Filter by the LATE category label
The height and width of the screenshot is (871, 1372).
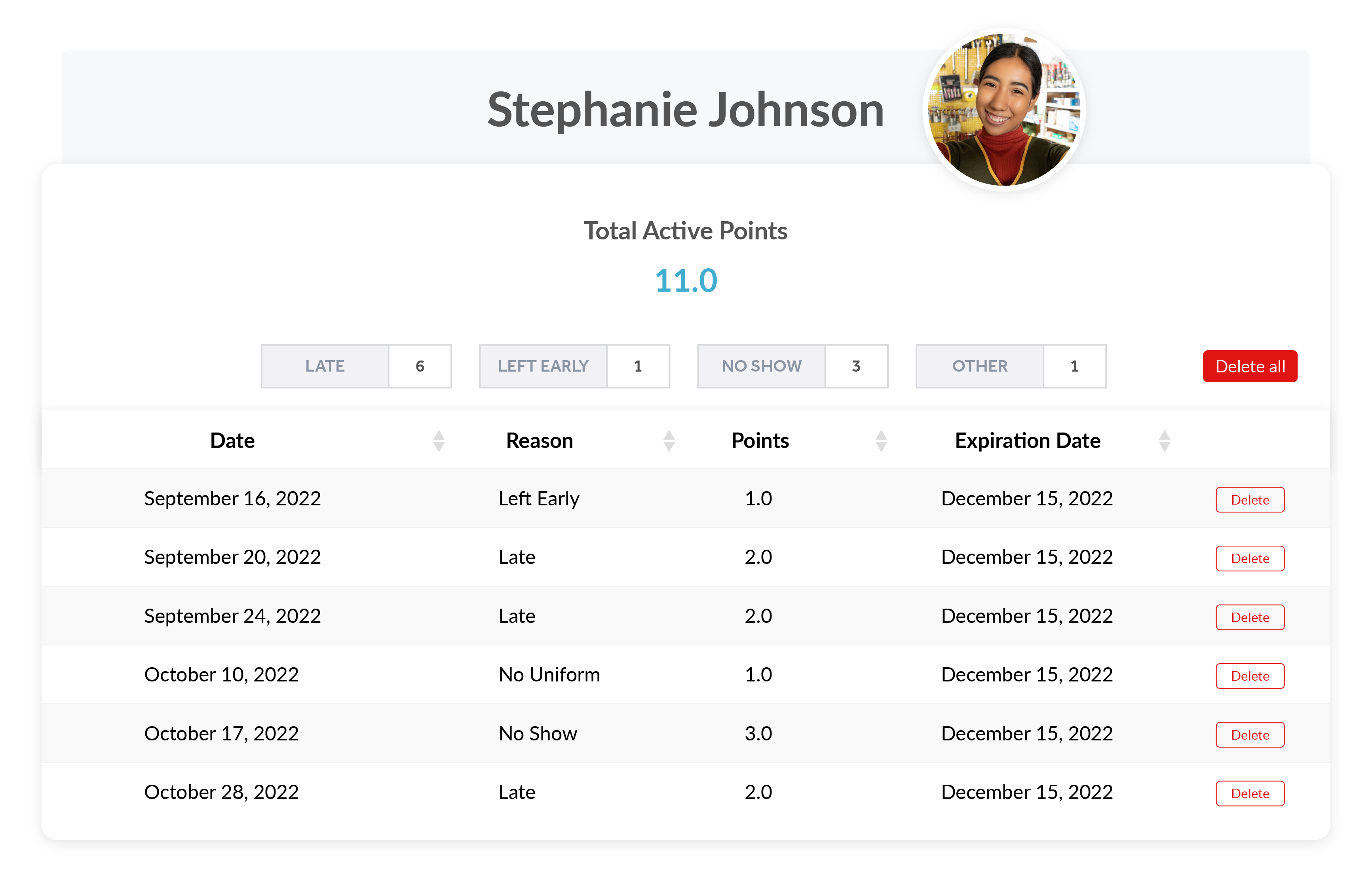[x=325, y=366]
